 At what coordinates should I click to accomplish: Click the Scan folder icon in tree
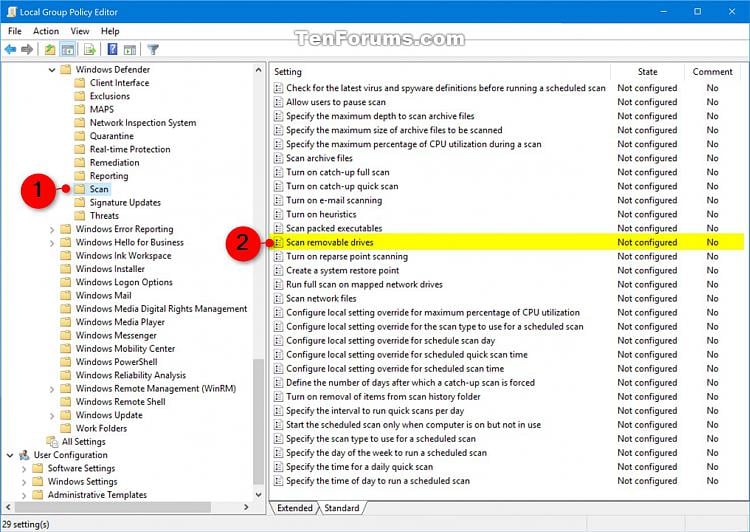[x=80, y=189]
